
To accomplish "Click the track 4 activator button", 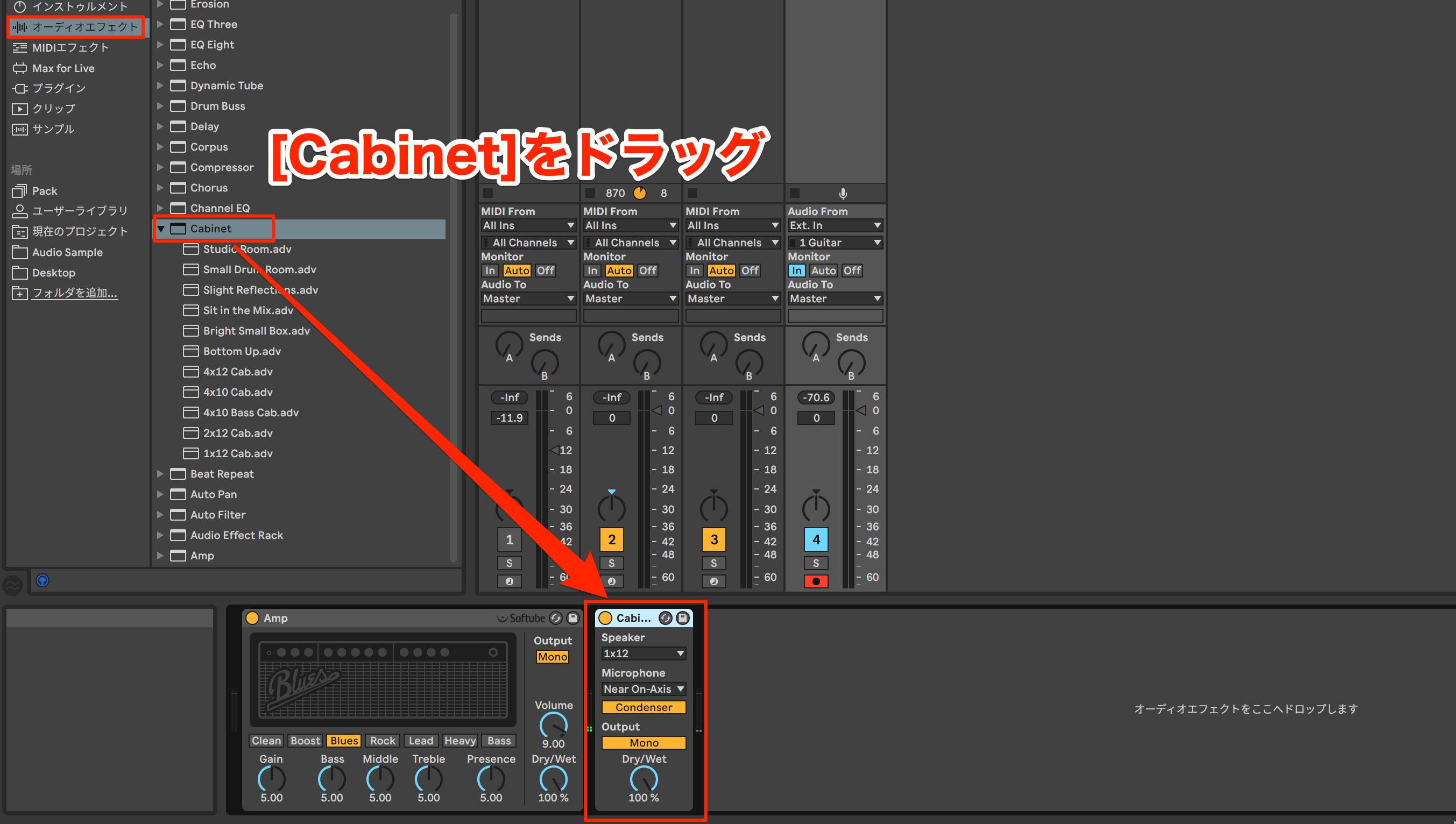I will (816, 540).
